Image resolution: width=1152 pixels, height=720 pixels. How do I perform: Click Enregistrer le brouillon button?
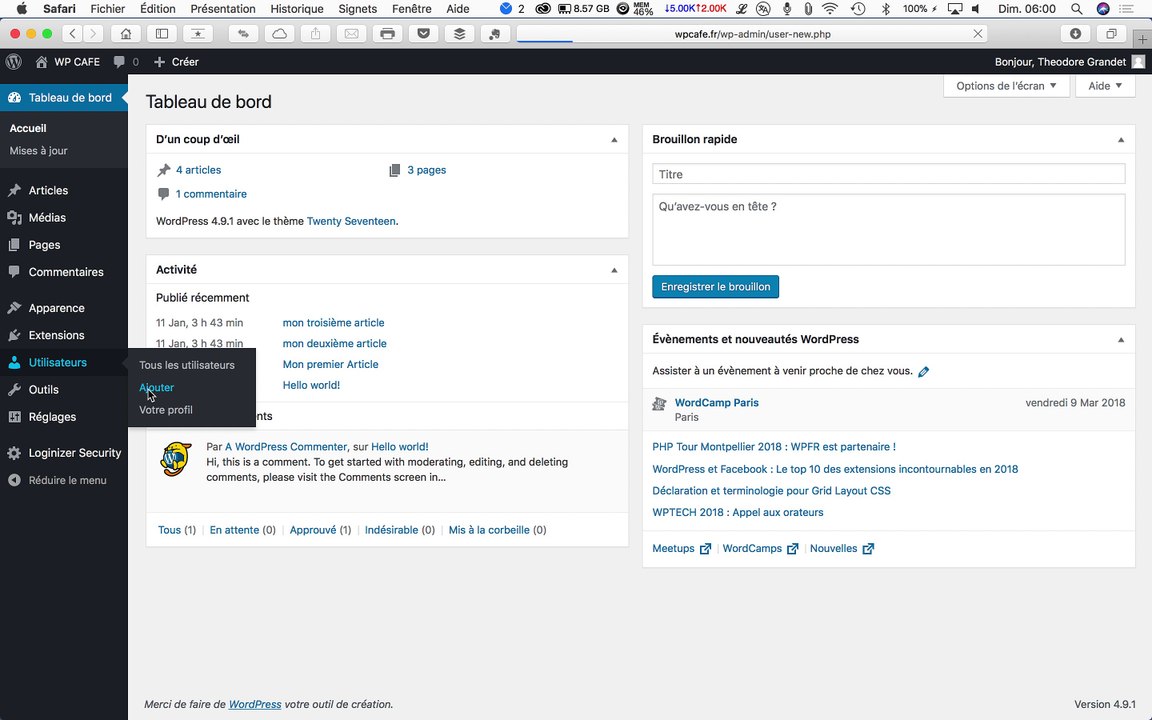point(716,287)
